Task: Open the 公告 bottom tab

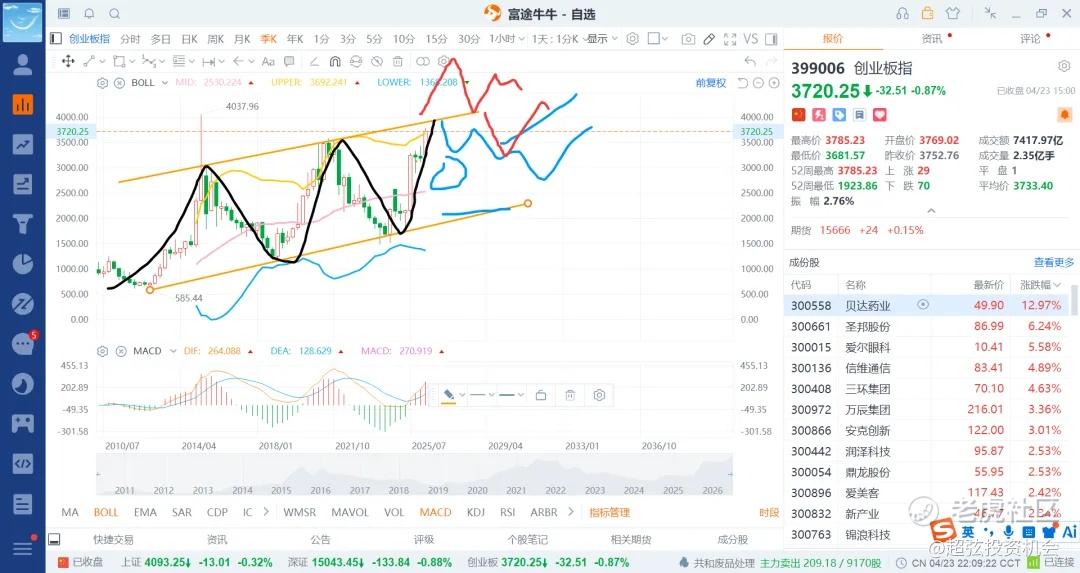Action: (x=320, y=539)
